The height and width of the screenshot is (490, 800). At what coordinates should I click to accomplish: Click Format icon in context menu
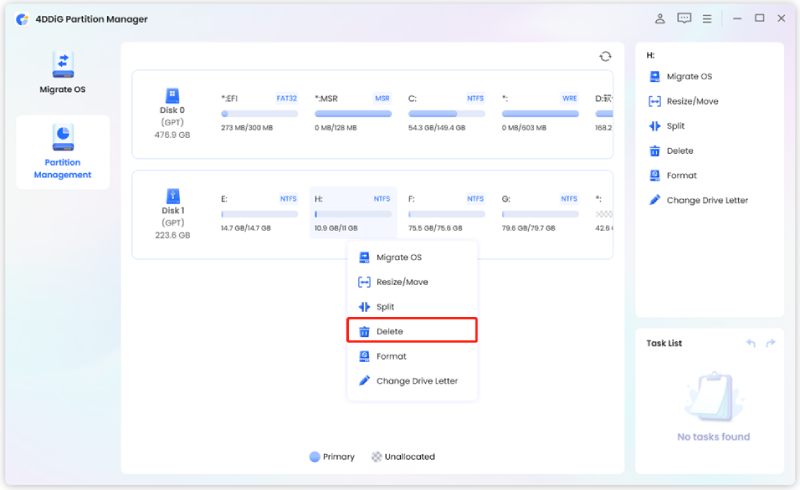point(364,356)
